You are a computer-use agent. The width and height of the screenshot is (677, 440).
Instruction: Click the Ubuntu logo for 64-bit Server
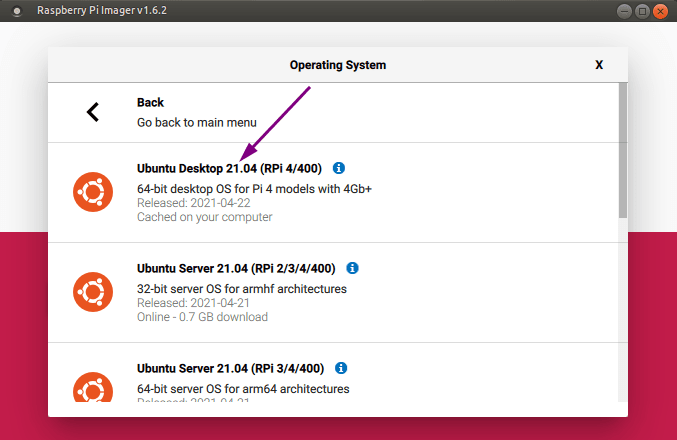93,388
